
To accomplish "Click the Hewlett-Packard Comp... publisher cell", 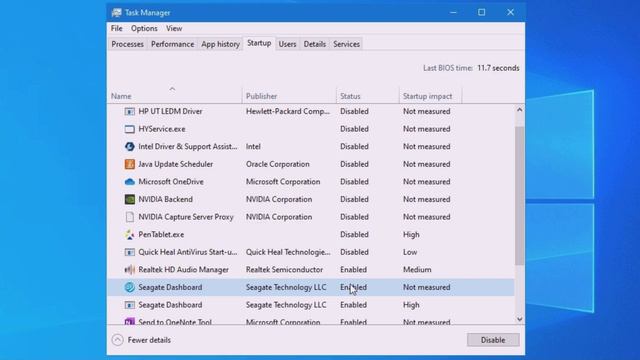I will pyautogui.click(x=288, y=111).
